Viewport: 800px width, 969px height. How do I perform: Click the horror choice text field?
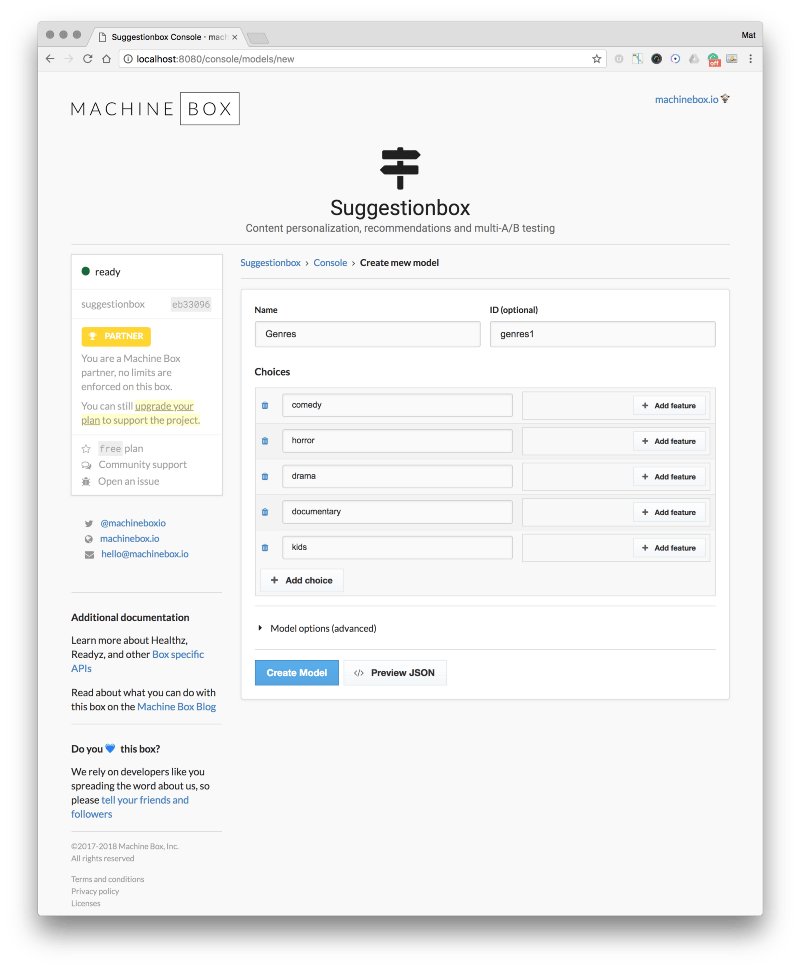[397, 441]
